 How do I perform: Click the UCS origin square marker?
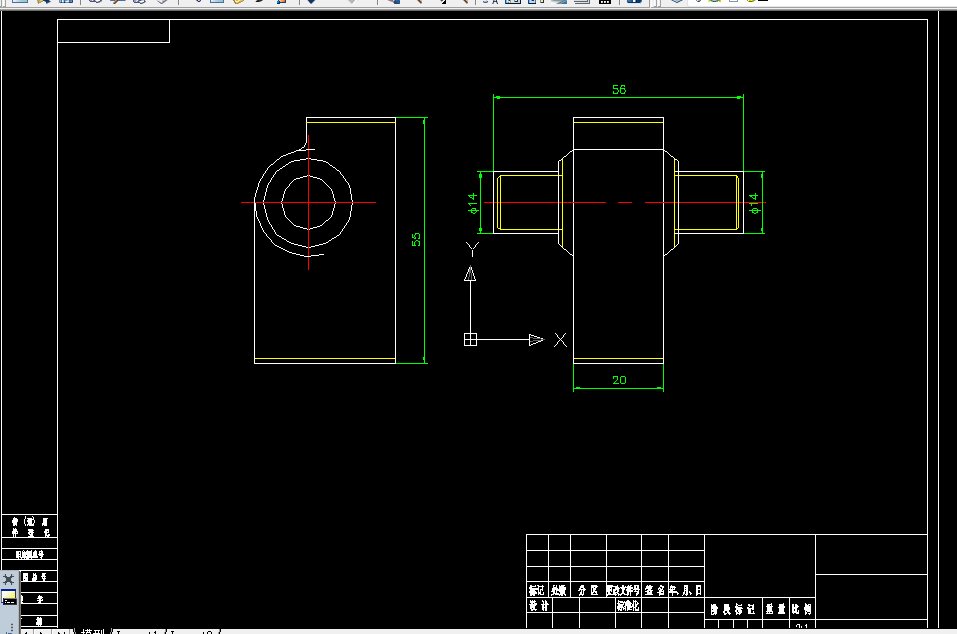pyautogui.click(x=470, y=339)
